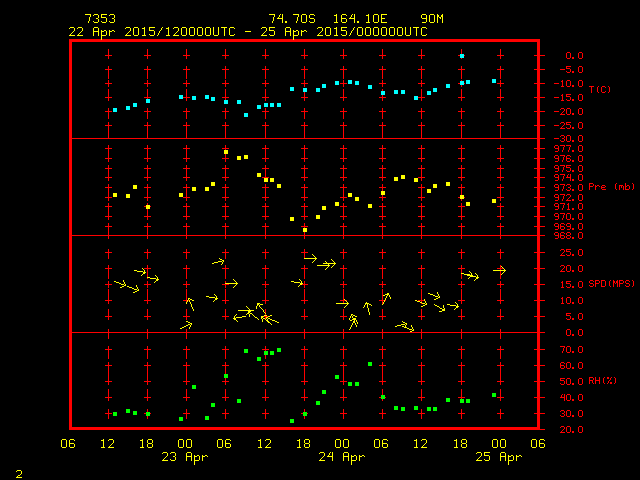
Task: Click the 00 hour label above '25 Apr'
Action: click(x=499, y=444)
